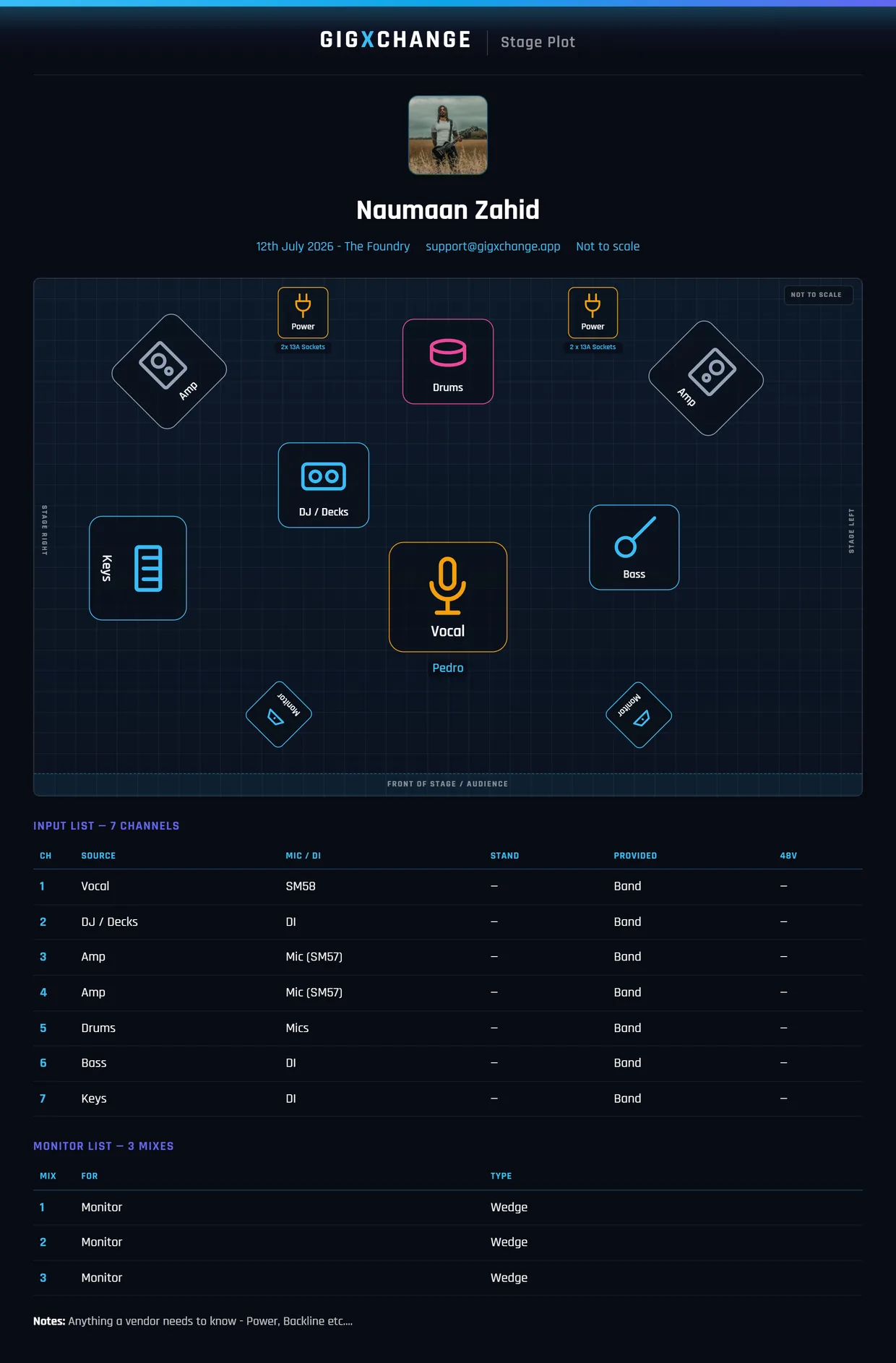Click the Naumaan Zahid title

(448, 210)
